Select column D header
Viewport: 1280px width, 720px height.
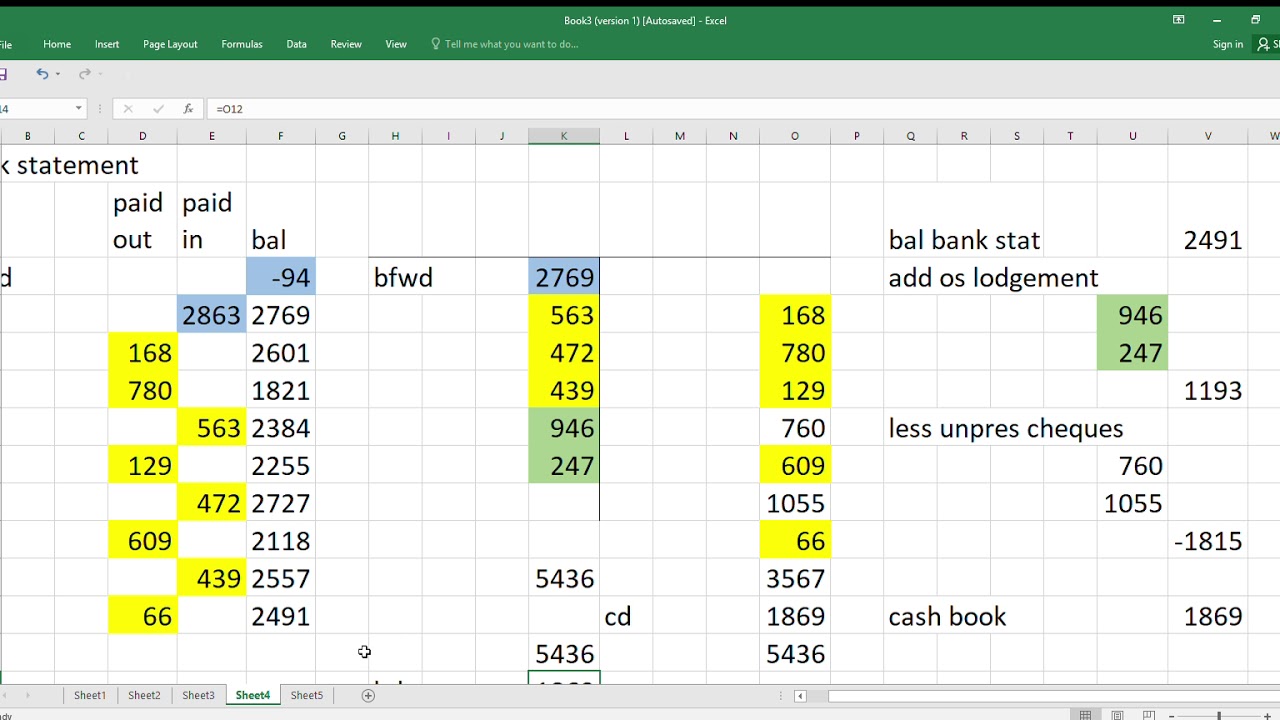point(143,136)
